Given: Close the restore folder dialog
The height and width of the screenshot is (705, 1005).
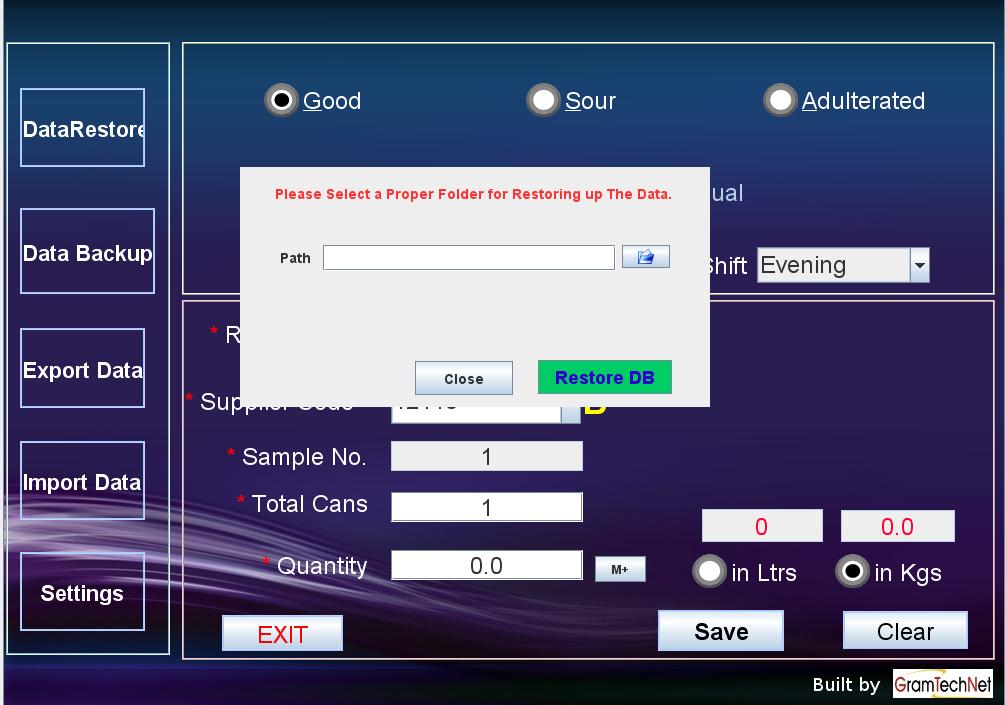Looking at the screenshot, I should (x=463, y=379).
